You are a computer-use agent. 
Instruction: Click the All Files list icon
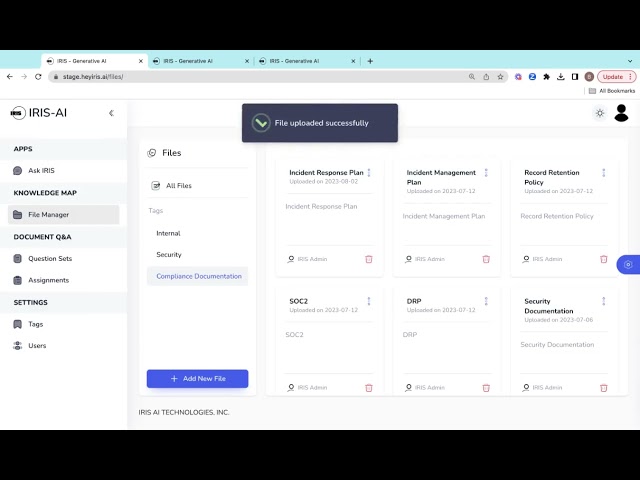pyautogui.click(x=156, y=186)
